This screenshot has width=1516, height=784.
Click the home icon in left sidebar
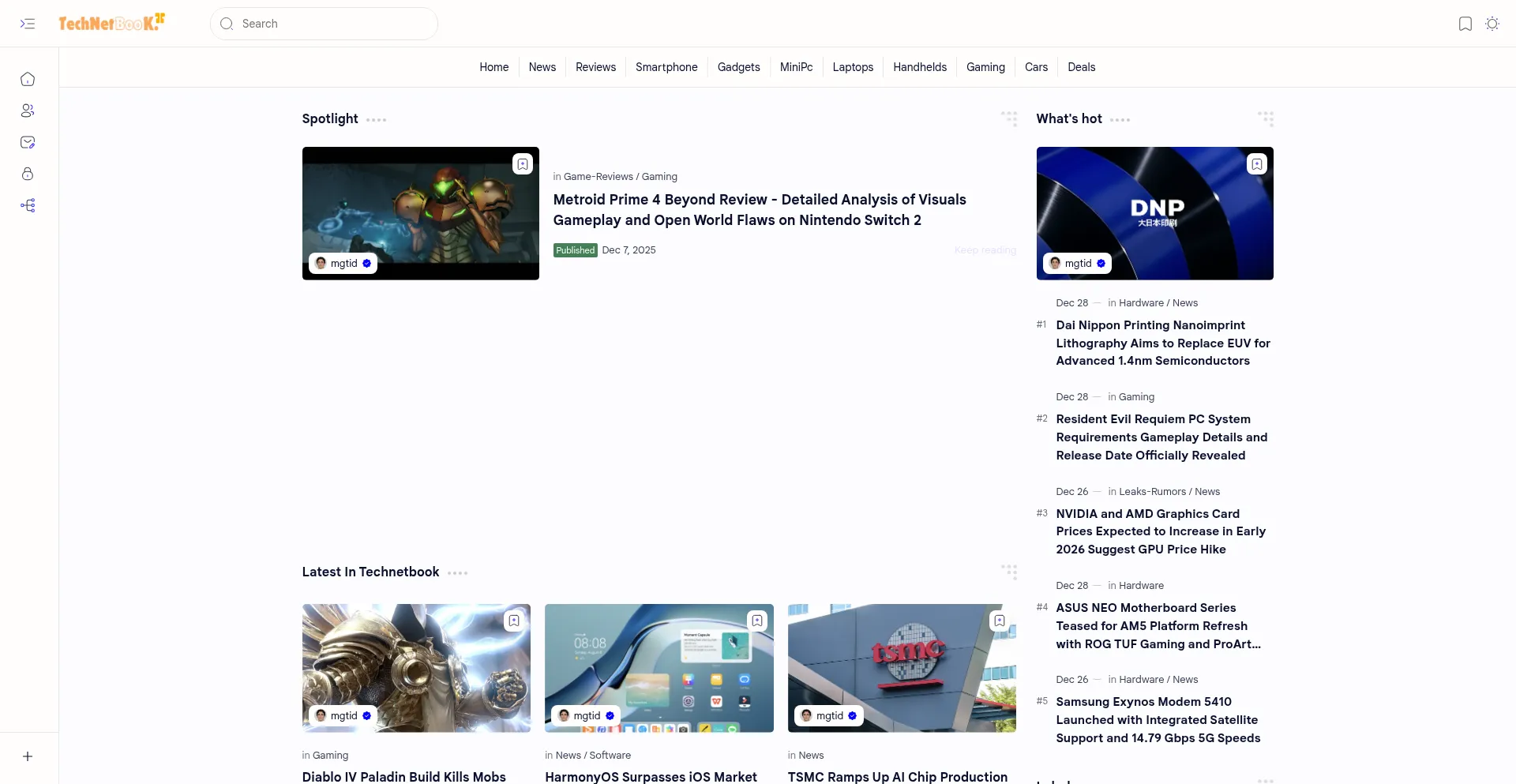(28, 79)
